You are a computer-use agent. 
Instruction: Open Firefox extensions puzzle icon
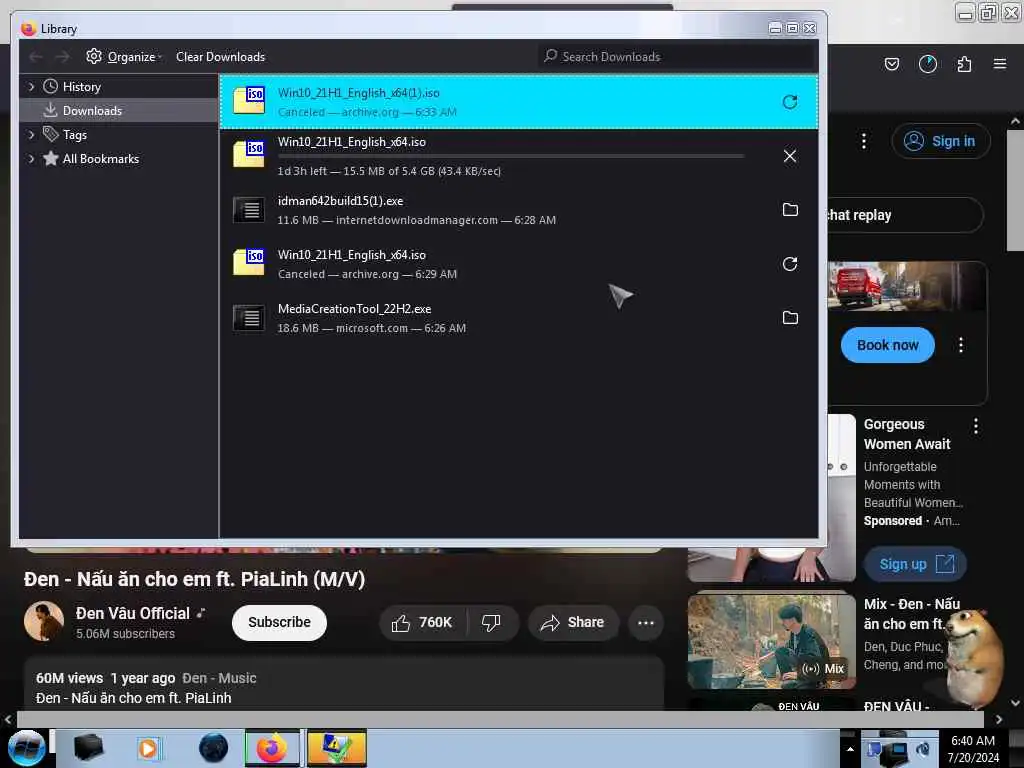tap(964, 64)
